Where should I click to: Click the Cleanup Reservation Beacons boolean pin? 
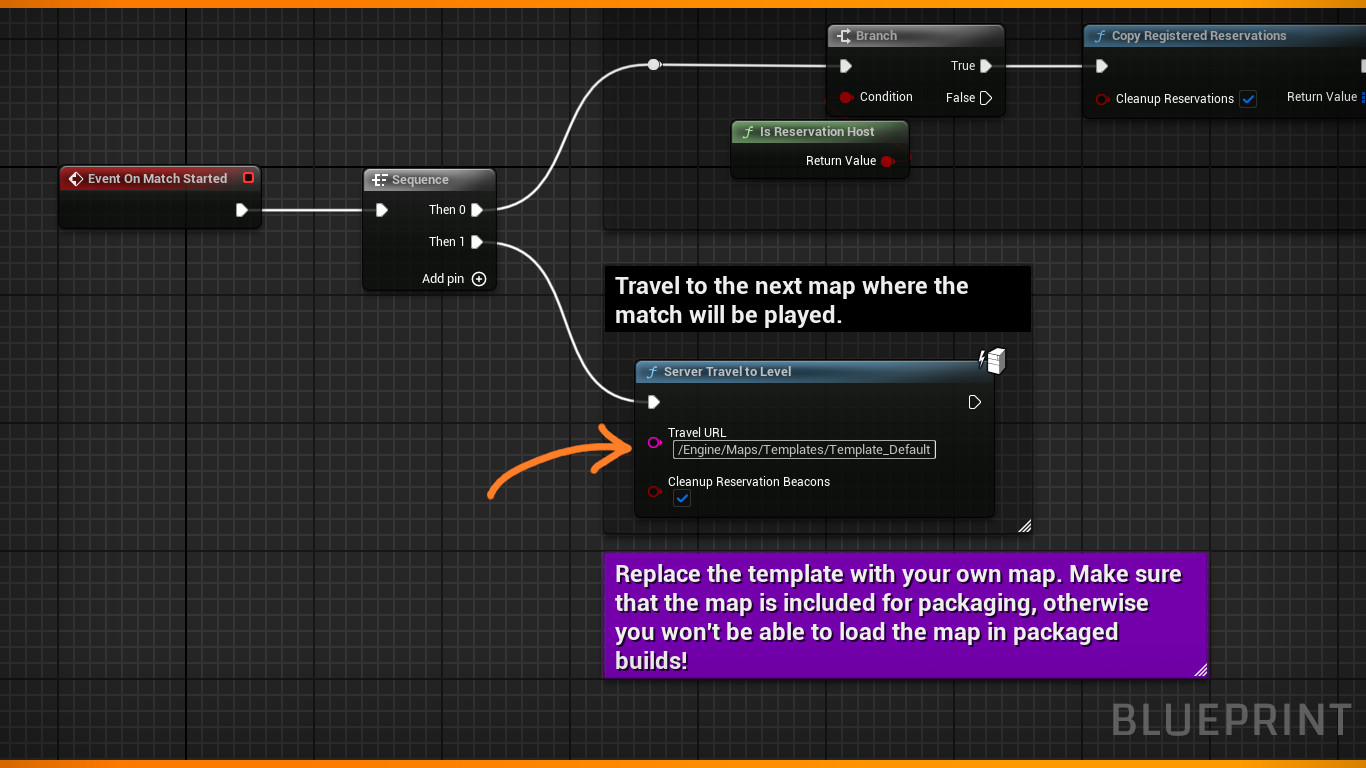pos(654,491)
